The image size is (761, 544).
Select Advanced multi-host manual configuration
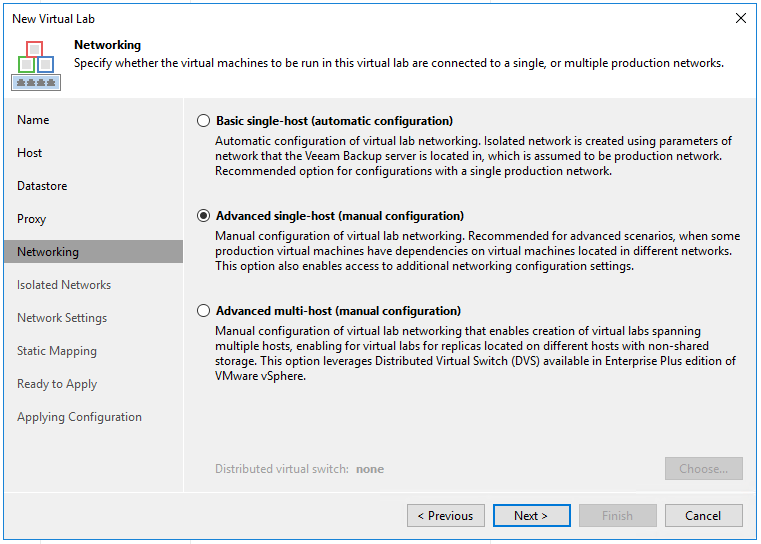pyautogui.click(x=204, y=311)
